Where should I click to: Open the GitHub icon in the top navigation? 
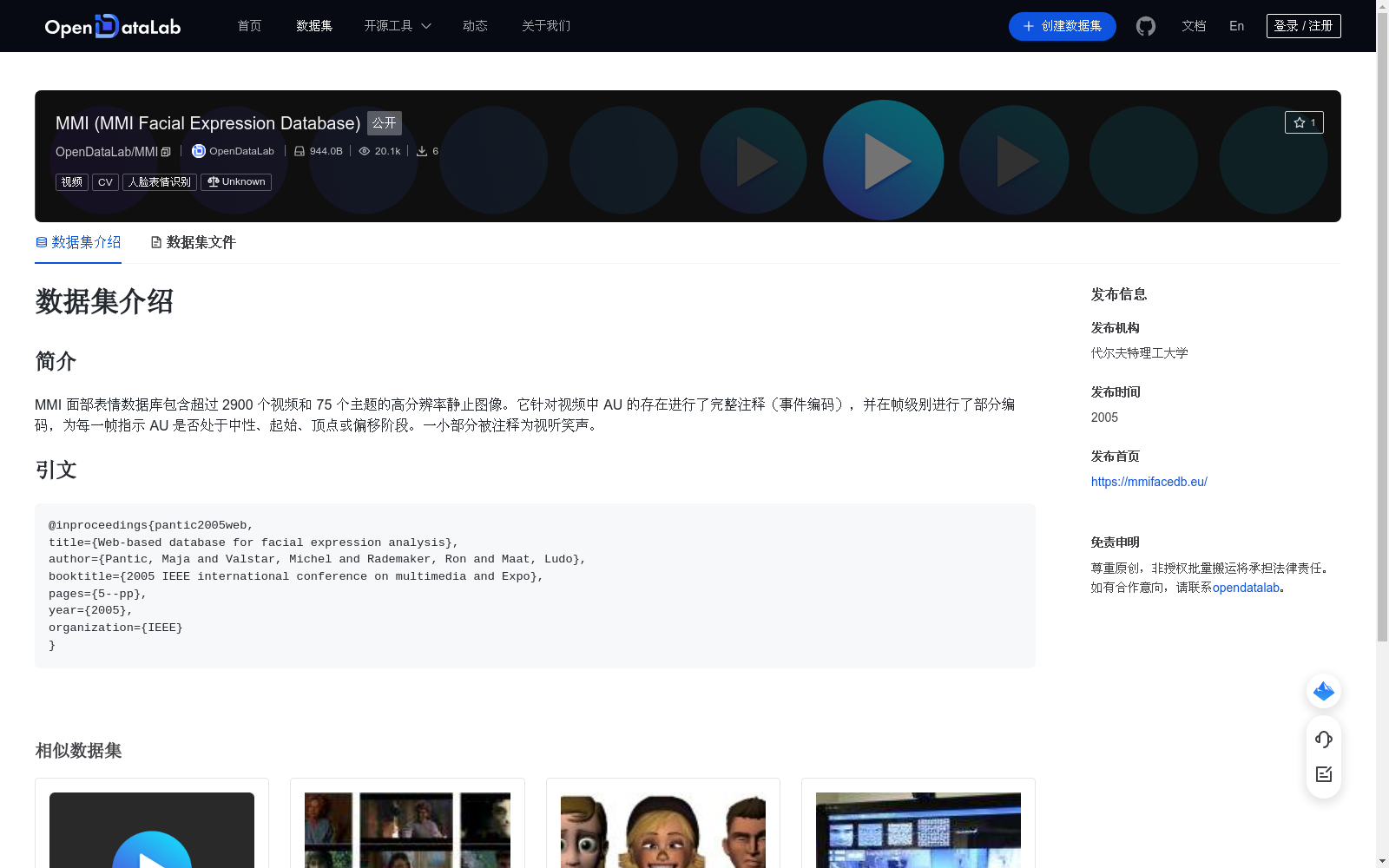(1145, 26)
